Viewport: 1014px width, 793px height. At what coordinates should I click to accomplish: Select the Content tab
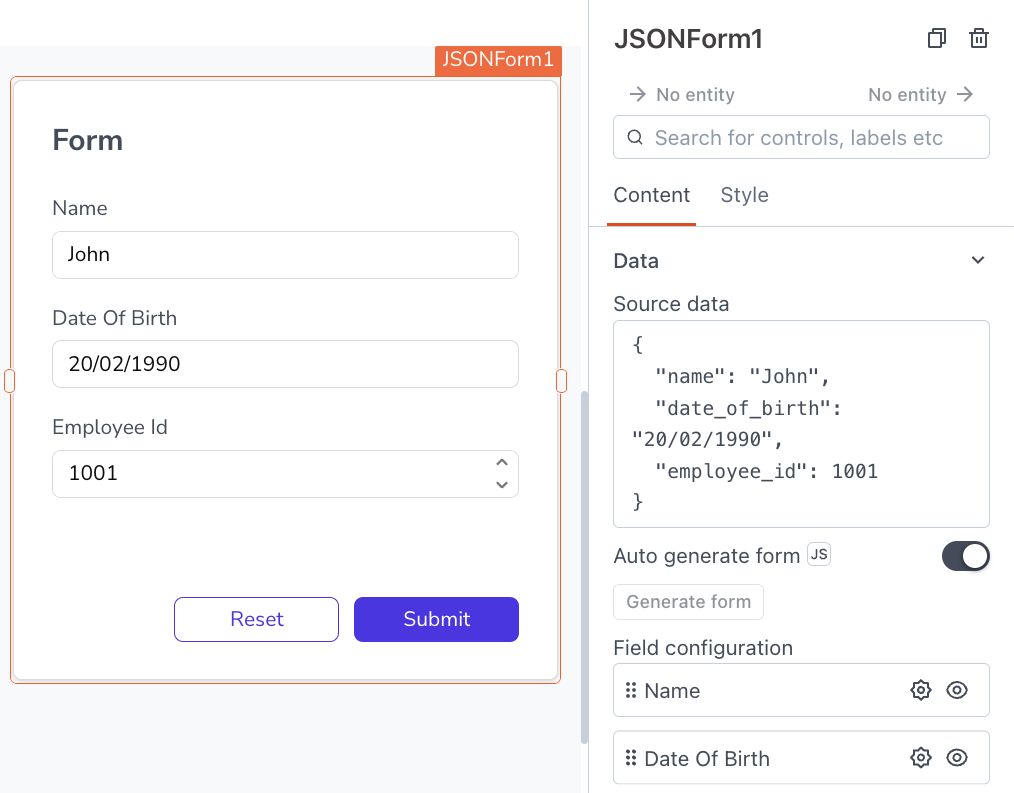[652, 195]
